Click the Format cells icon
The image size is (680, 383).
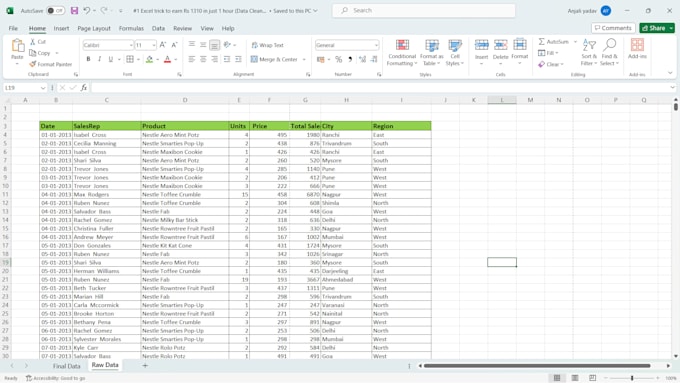520,45
